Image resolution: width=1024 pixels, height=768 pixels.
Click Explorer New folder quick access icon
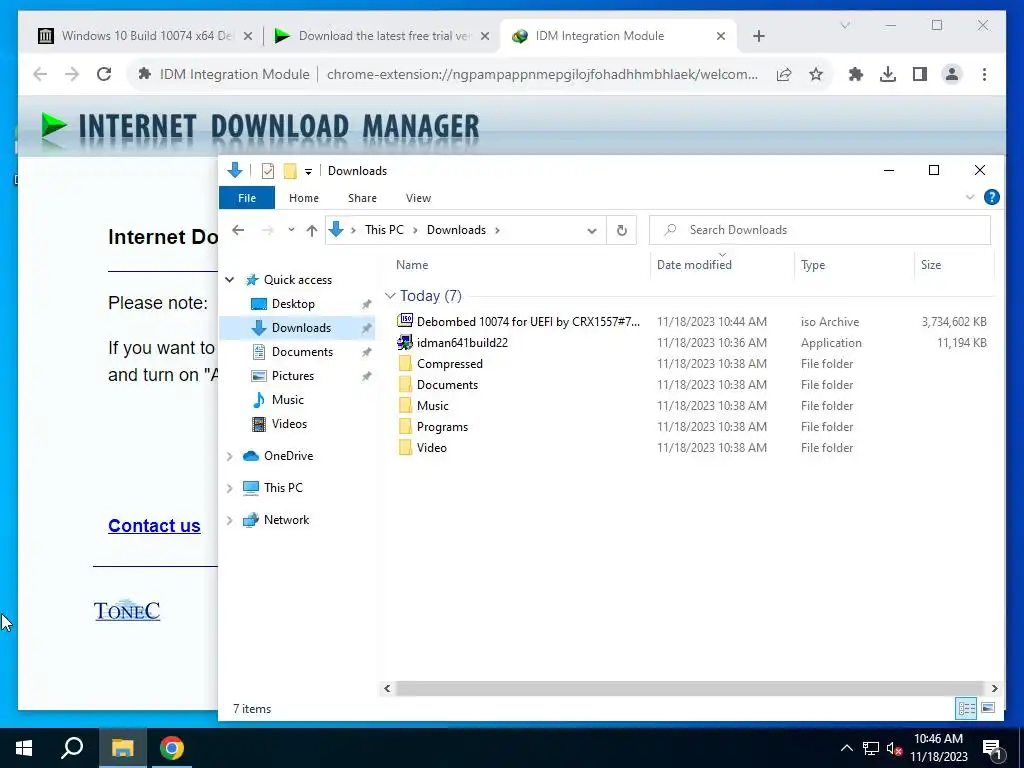290,171
